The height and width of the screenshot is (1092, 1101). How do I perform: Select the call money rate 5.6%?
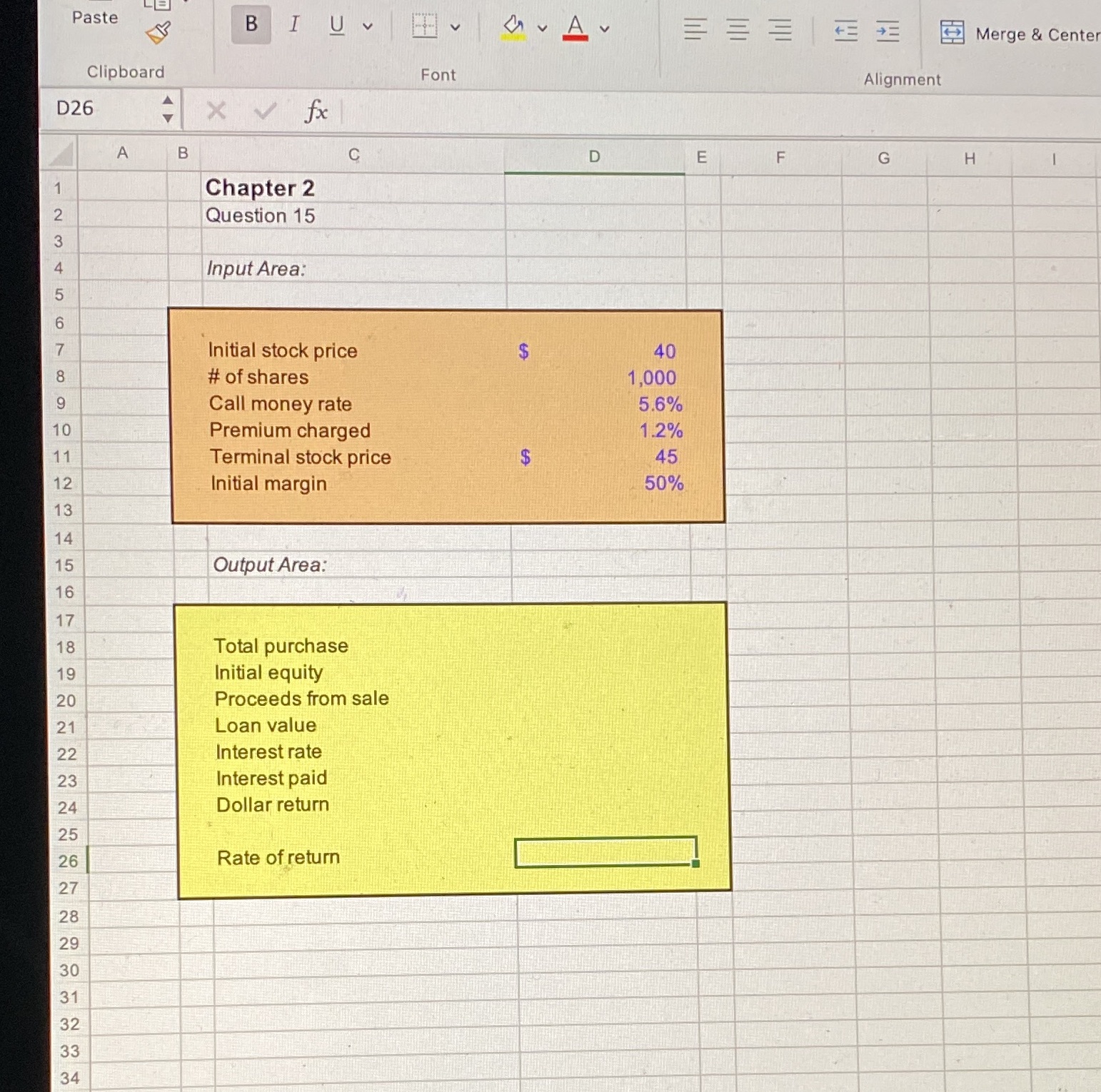coord(660,404)
